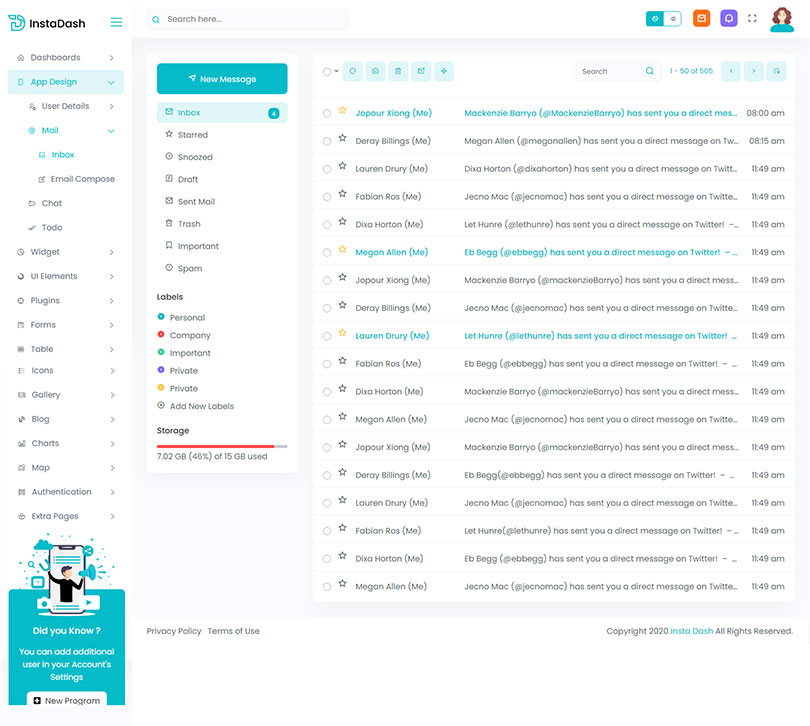The image size is (810, 726).
Task: Open the Privacy Policy footer link
Action: coord(174,631)
